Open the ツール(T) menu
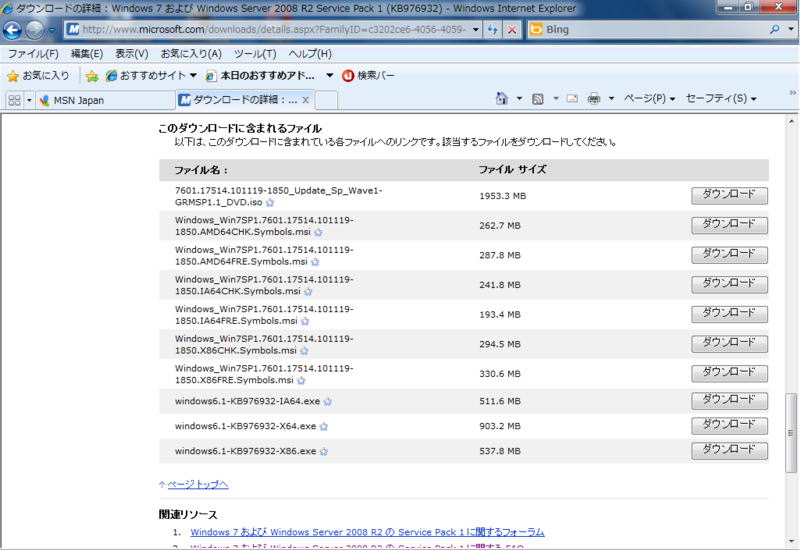Viewport: 800px width, 550px height. 255,54
